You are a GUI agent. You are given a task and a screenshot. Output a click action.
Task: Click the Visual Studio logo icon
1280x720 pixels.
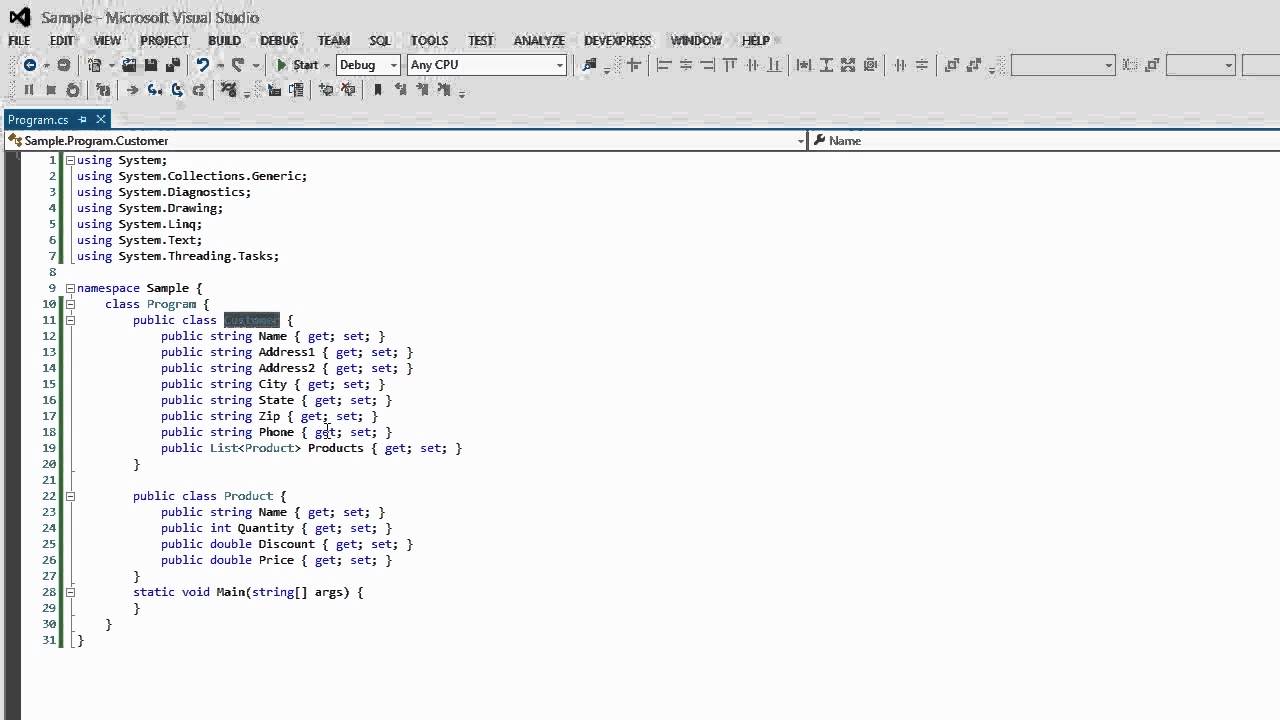pyautogui.click(x=19, y=16)
